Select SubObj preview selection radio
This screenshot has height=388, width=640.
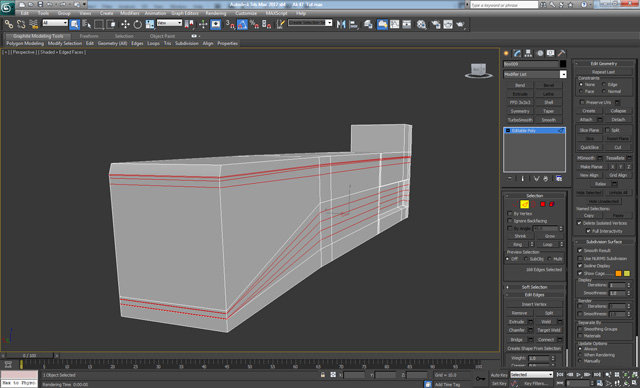(526, 259)
